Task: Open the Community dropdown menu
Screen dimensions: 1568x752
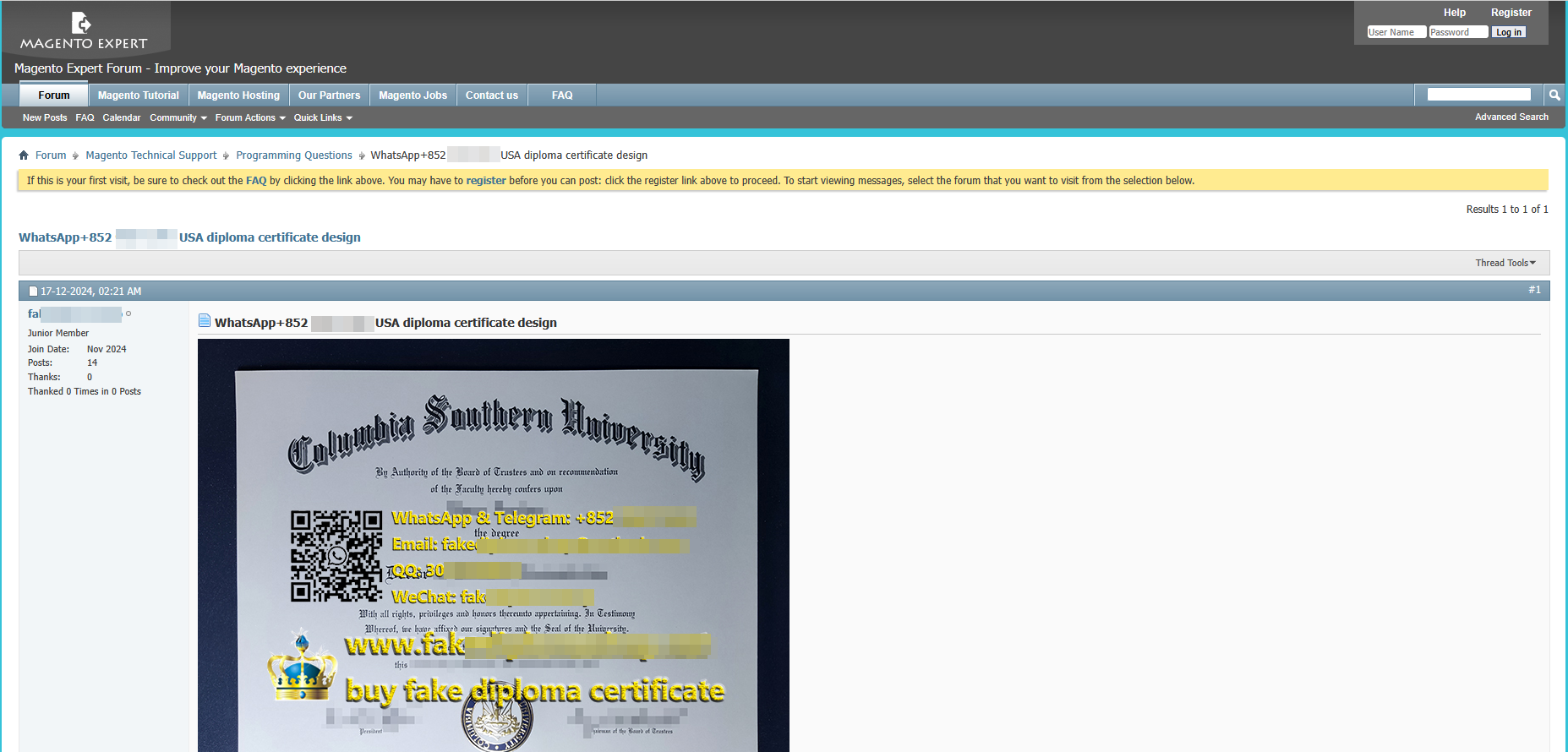Action: (178, 118)
